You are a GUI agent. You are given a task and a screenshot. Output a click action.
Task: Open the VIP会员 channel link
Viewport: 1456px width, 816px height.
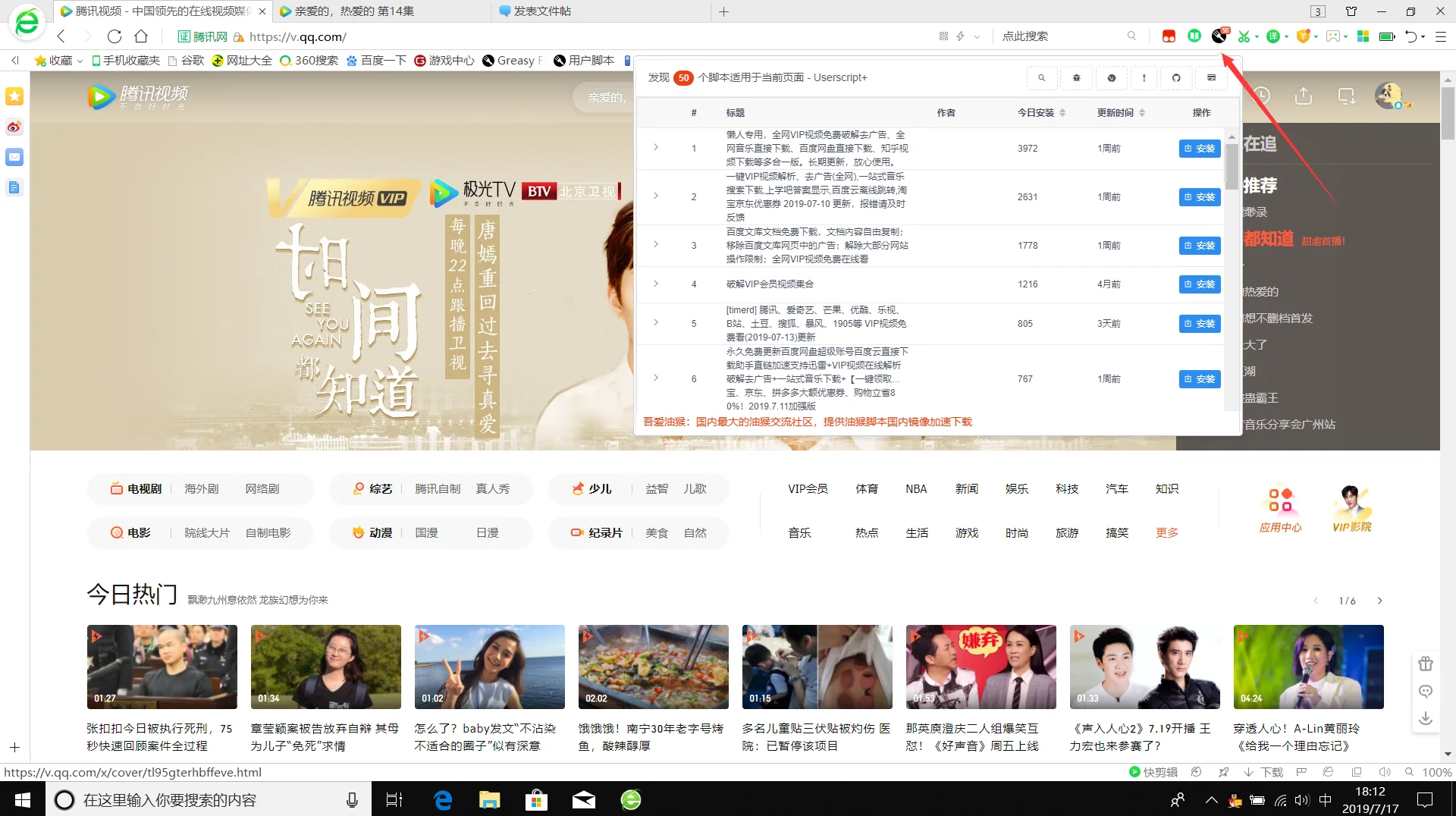pyautogui.click(x=808, y=489)
